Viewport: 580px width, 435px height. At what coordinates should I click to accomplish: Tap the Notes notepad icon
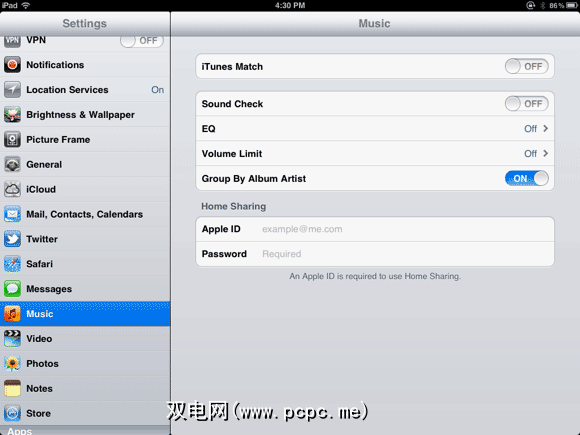[12, 388]
